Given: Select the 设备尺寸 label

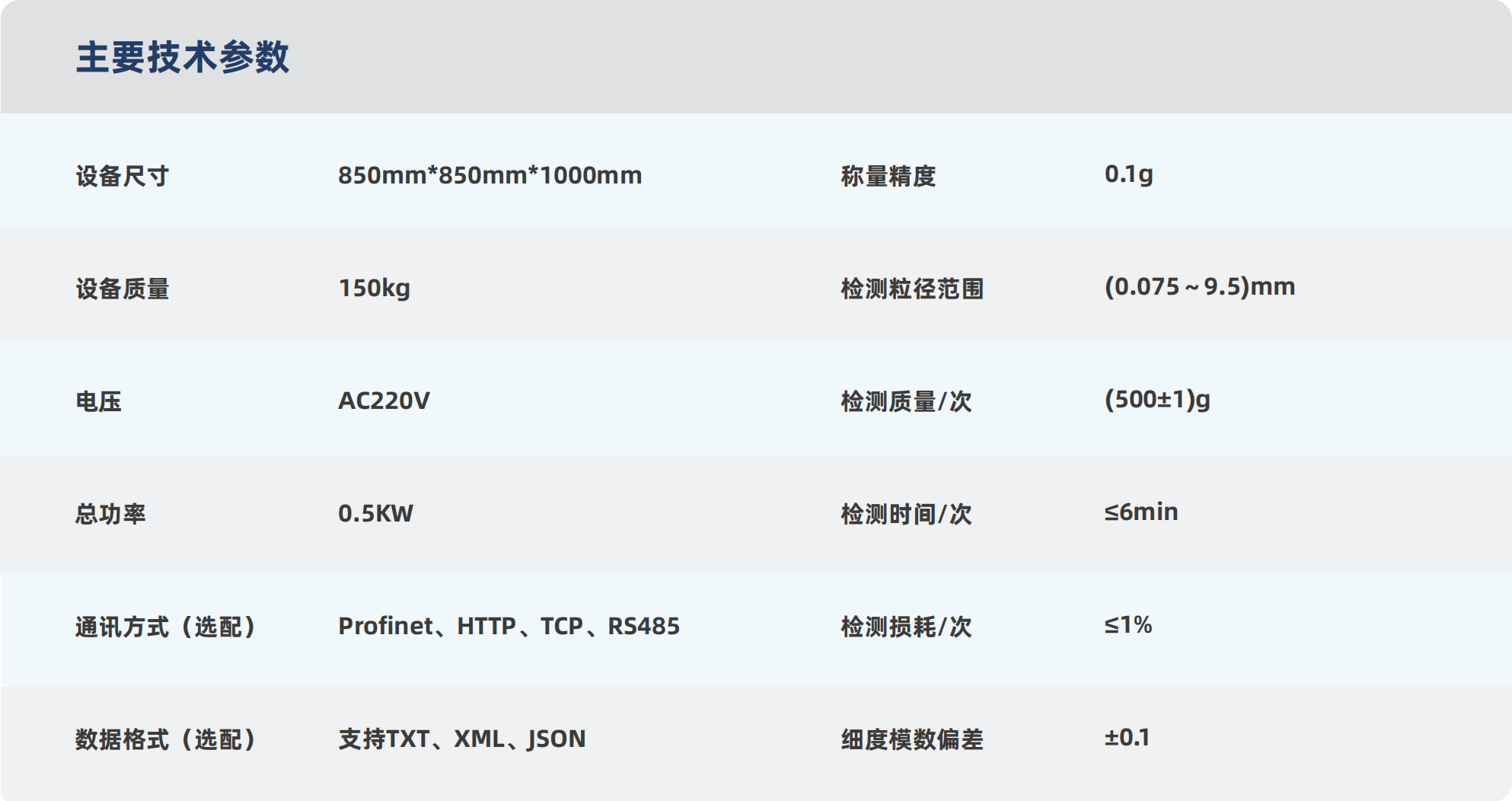Looking at the screenshot, I should 123,176.
